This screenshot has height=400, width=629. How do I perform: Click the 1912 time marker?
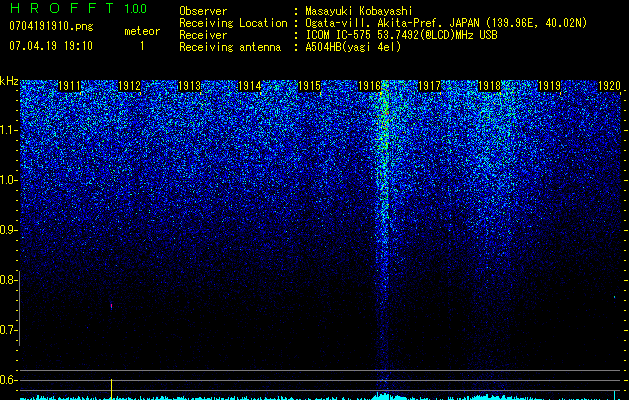point(130,86)
